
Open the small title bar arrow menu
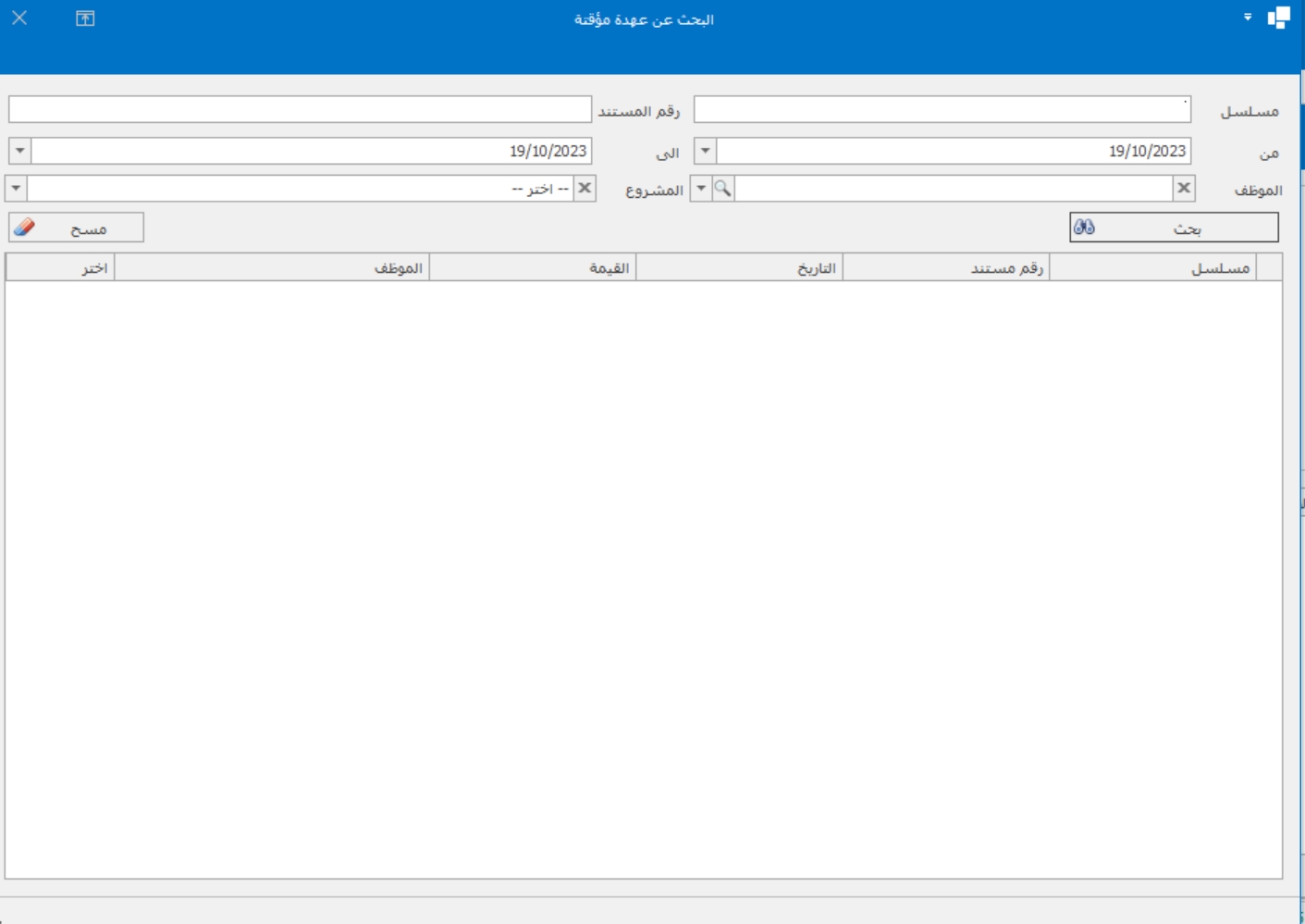point(1248,18)
